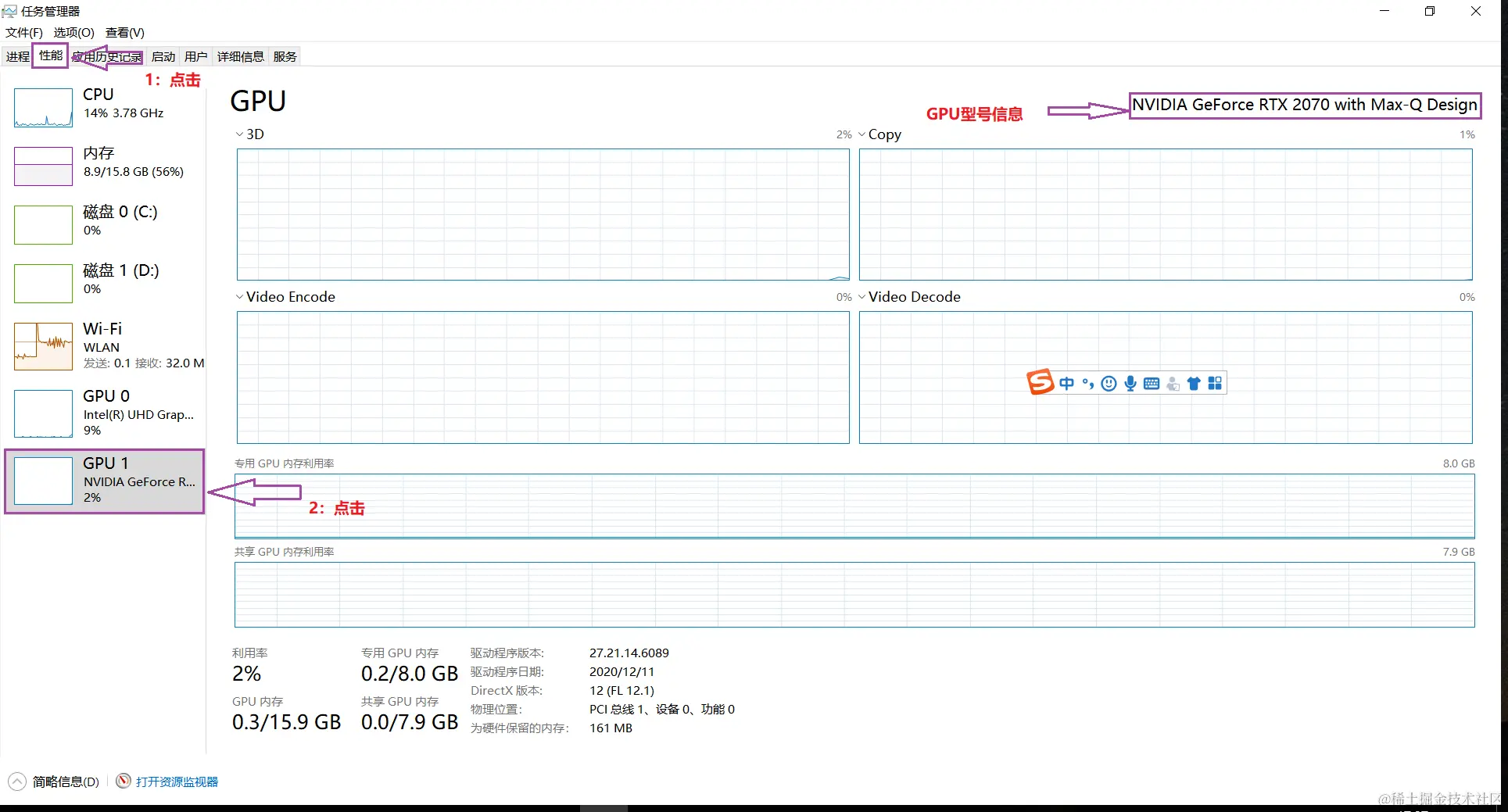This screenshot has height=812, width=1508.
Task: Click Sogou punctuation toggle icon
Action: tap(1088, 384)
